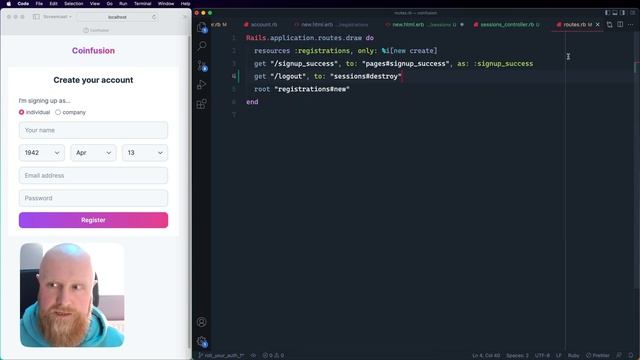Screen dimensions: 640x360
Task: Open the Edit menu
Action: click(53, 4)
